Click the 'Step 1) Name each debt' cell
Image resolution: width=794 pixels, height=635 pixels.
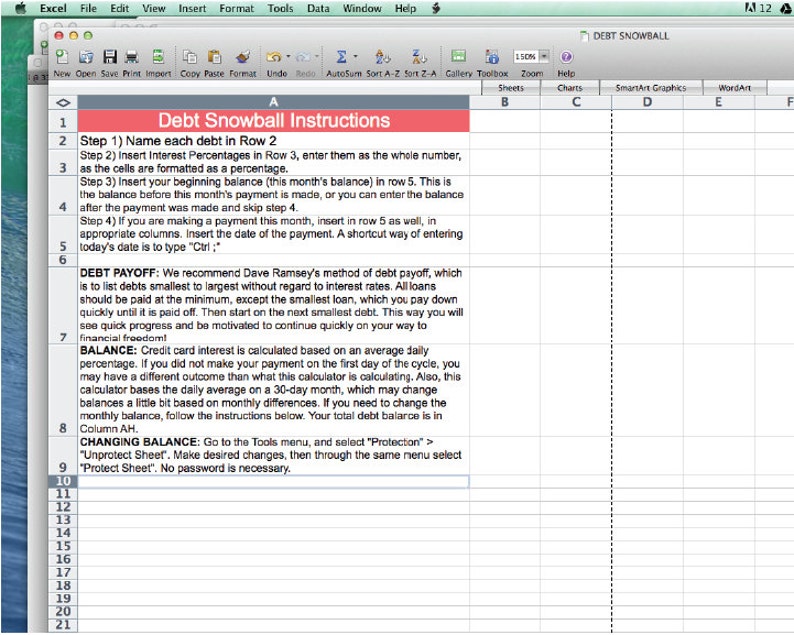coord(273,141)
